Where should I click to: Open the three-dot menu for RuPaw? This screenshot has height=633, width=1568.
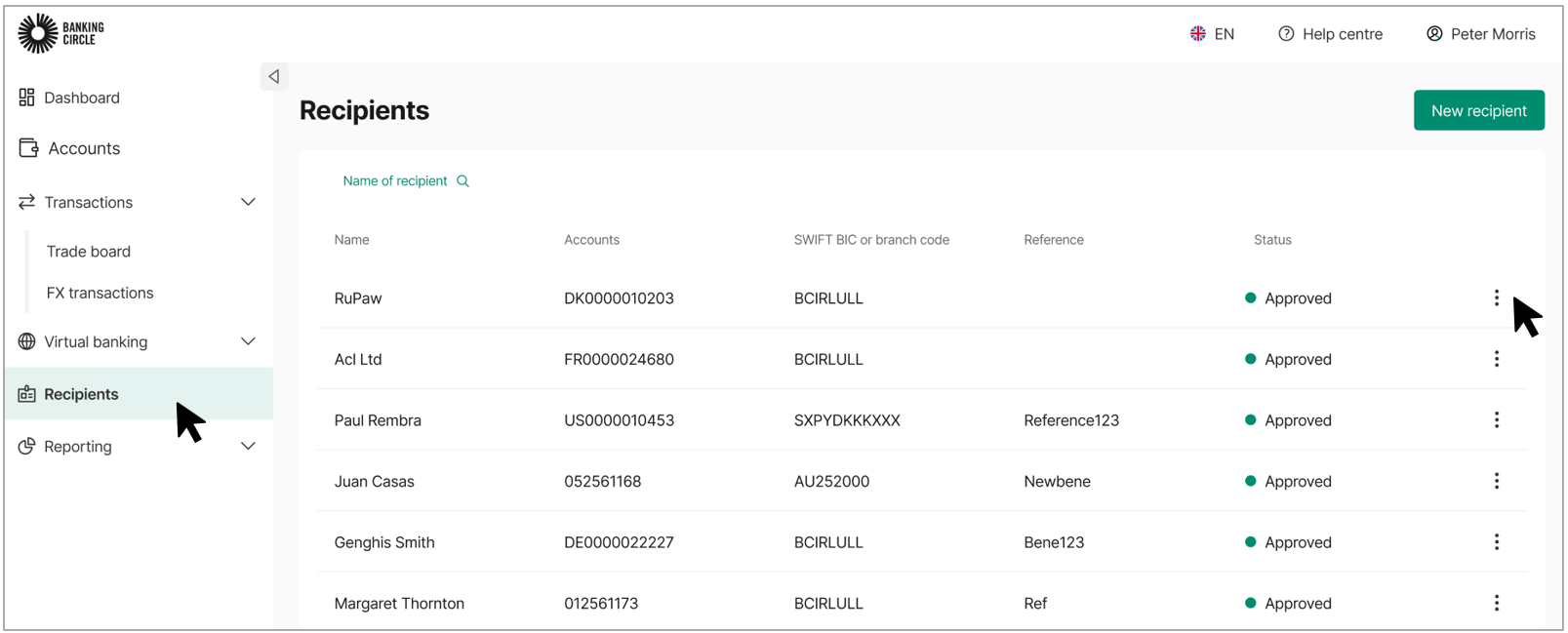[x=1496, y=297]
